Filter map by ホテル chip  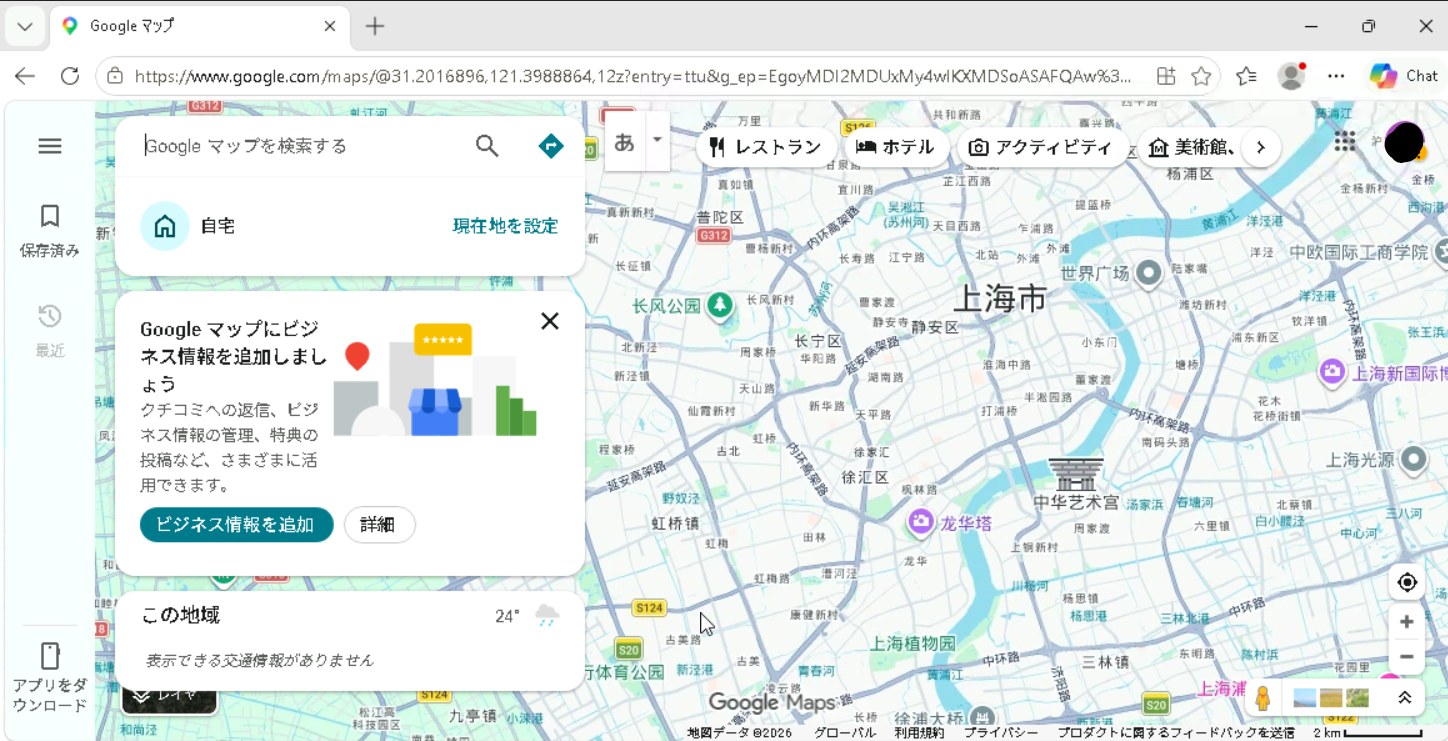(896, 148)
